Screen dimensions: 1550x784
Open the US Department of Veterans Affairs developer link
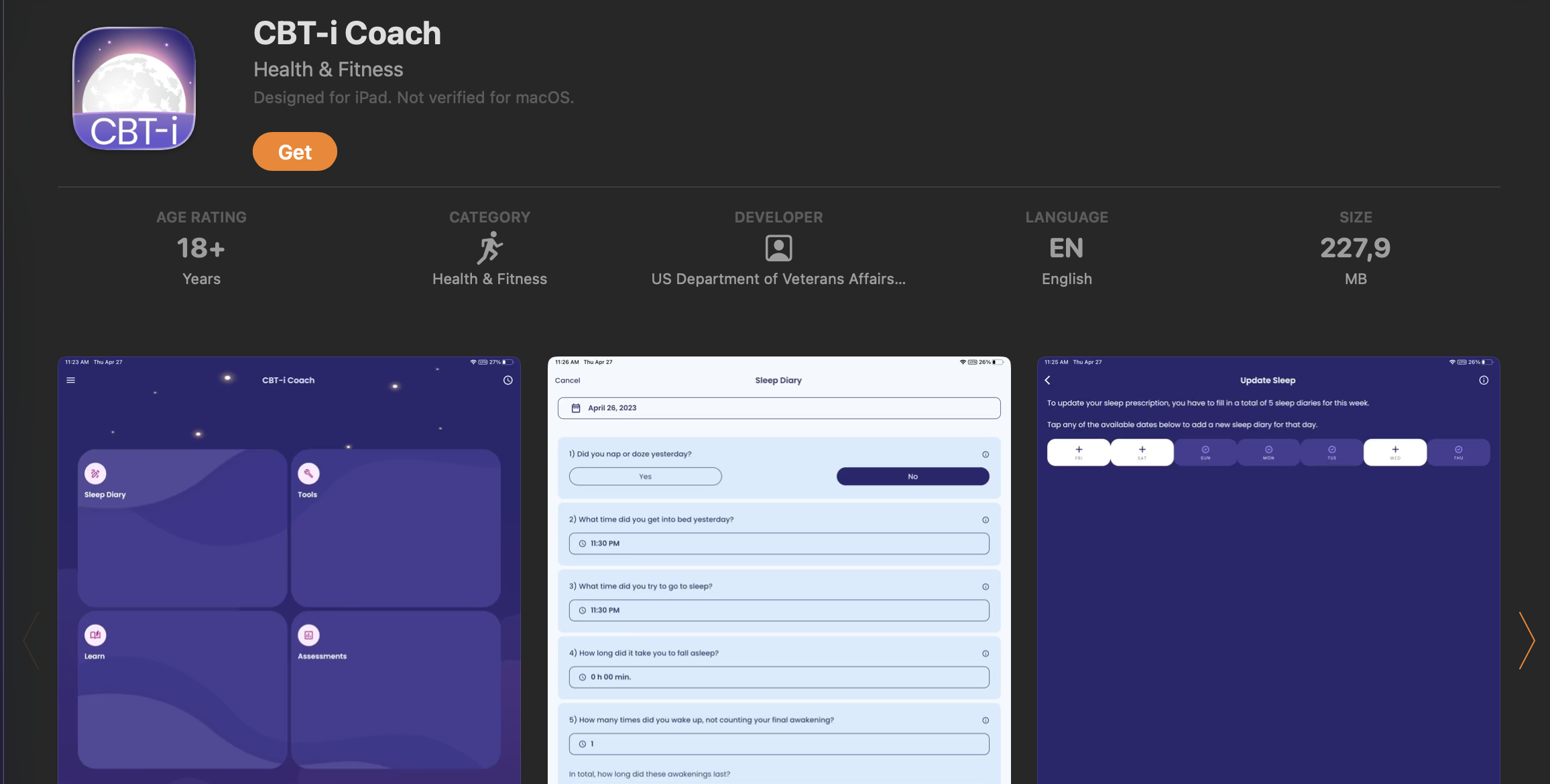pyautogui.click(x=778, y=279)
